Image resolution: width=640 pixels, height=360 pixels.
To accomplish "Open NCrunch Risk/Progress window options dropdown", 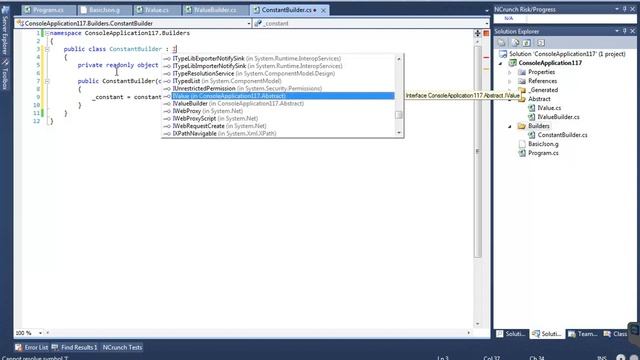I will pyautogui.click(x=617, y=9).
